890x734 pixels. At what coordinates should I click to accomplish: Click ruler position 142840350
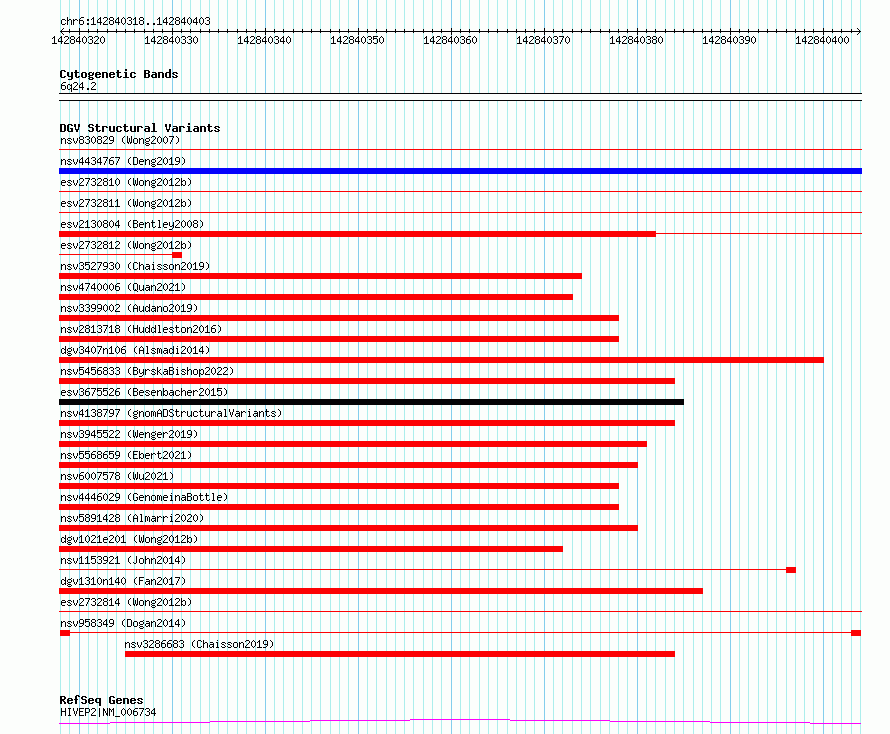point(358,40)
